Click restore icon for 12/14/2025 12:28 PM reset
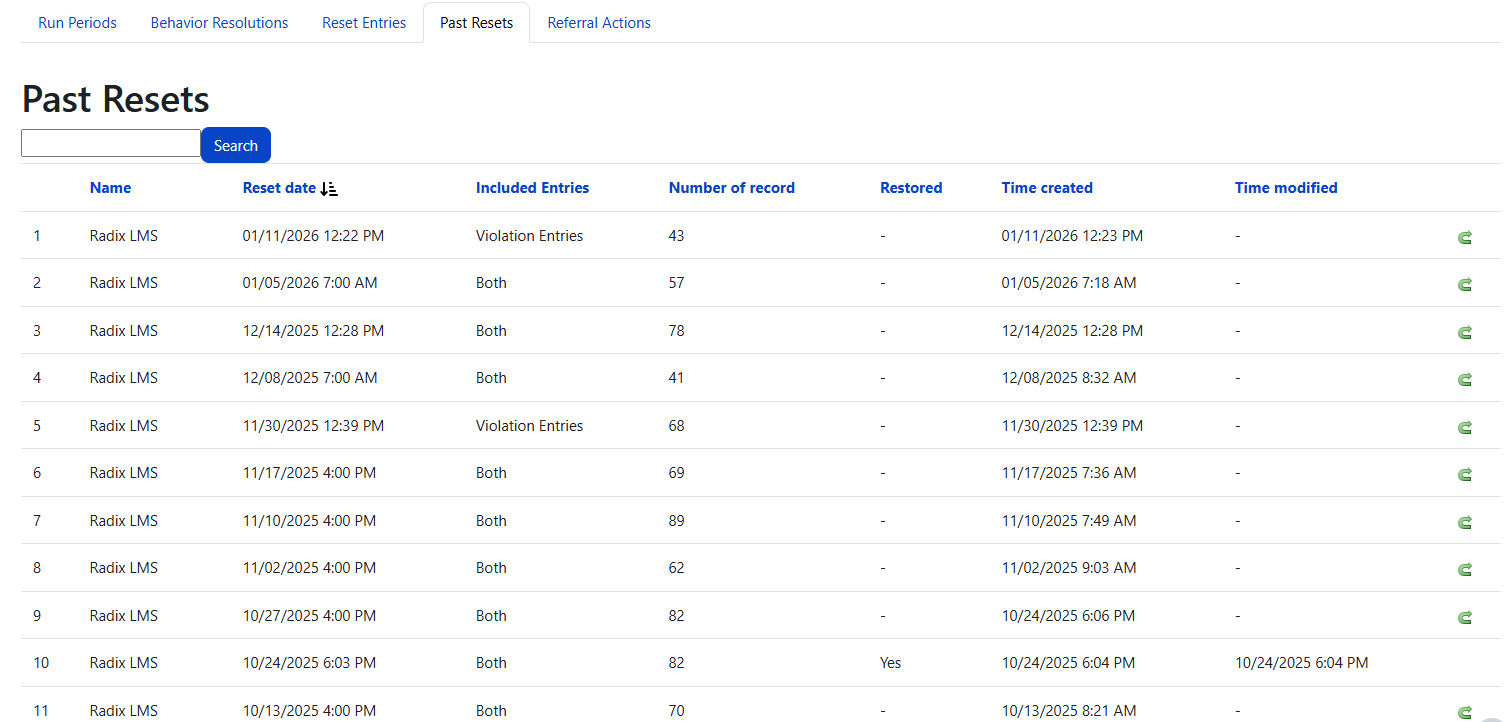This screenshot has height=722, width=1509. (1465, 332)
